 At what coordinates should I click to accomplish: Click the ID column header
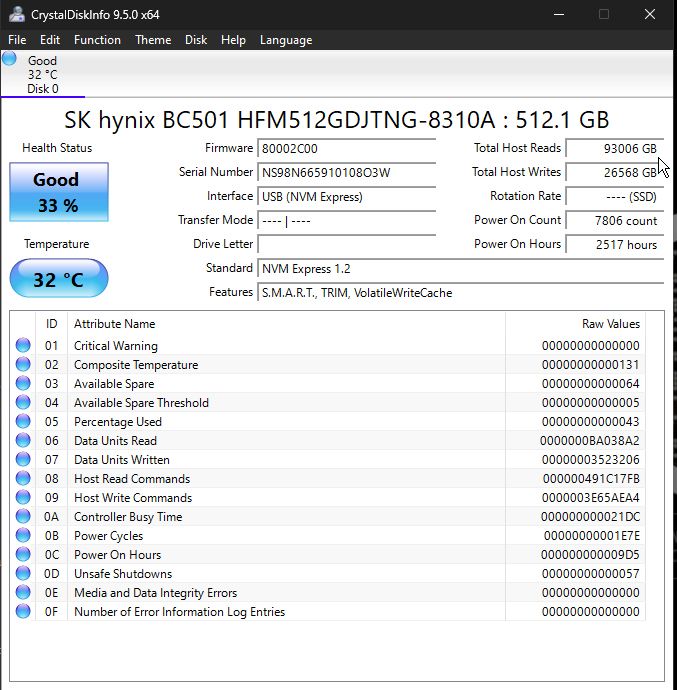(52, 324)
